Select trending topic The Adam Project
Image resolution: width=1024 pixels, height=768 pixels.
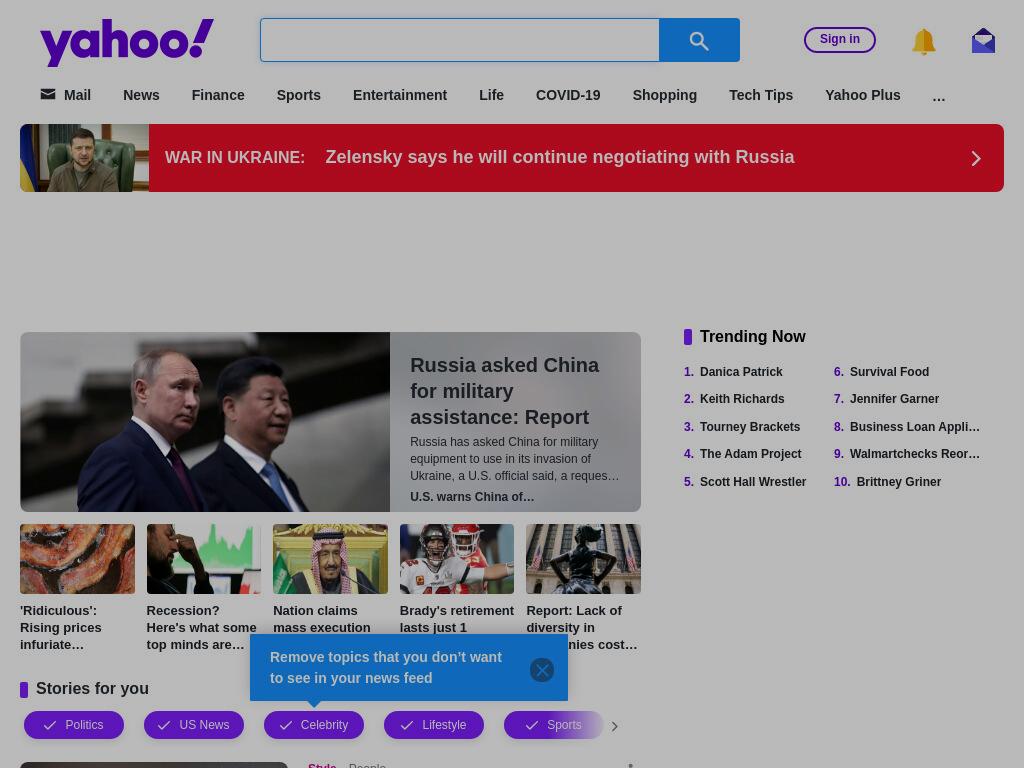point(750,454)
